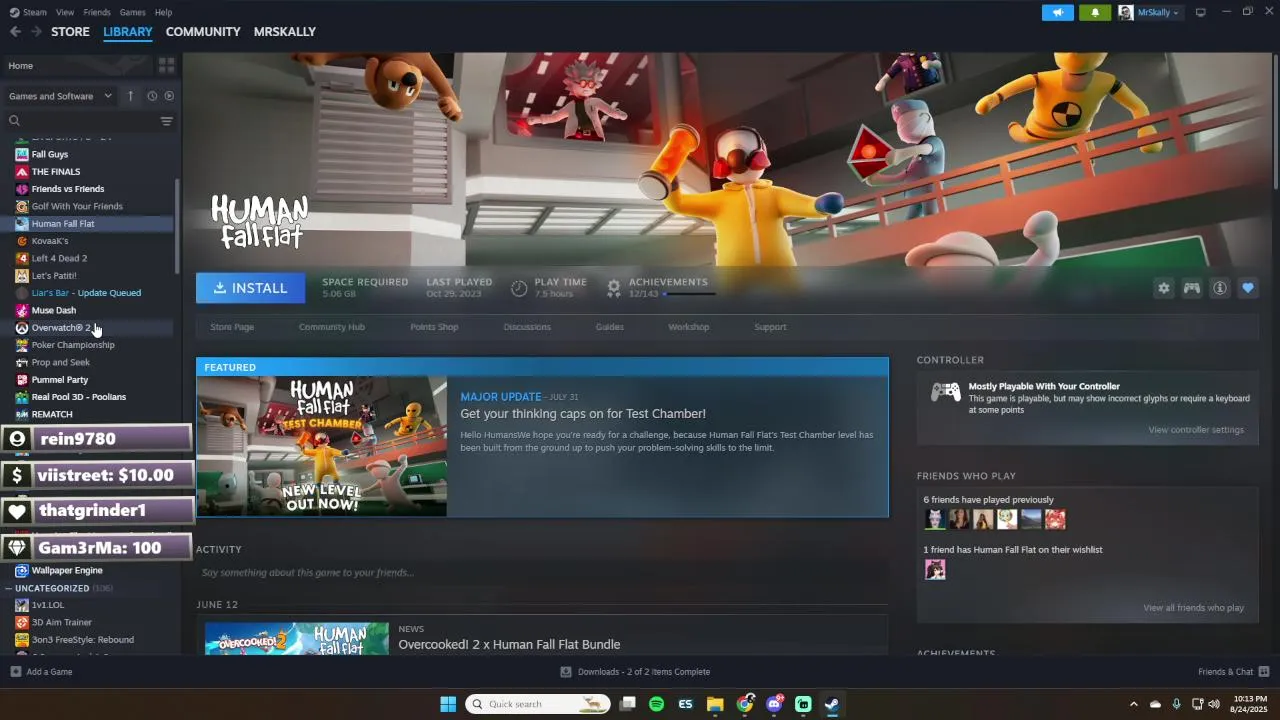1280x720 pixels.
Task: Open Spotify from the taskbar
Action: [656, 704]
